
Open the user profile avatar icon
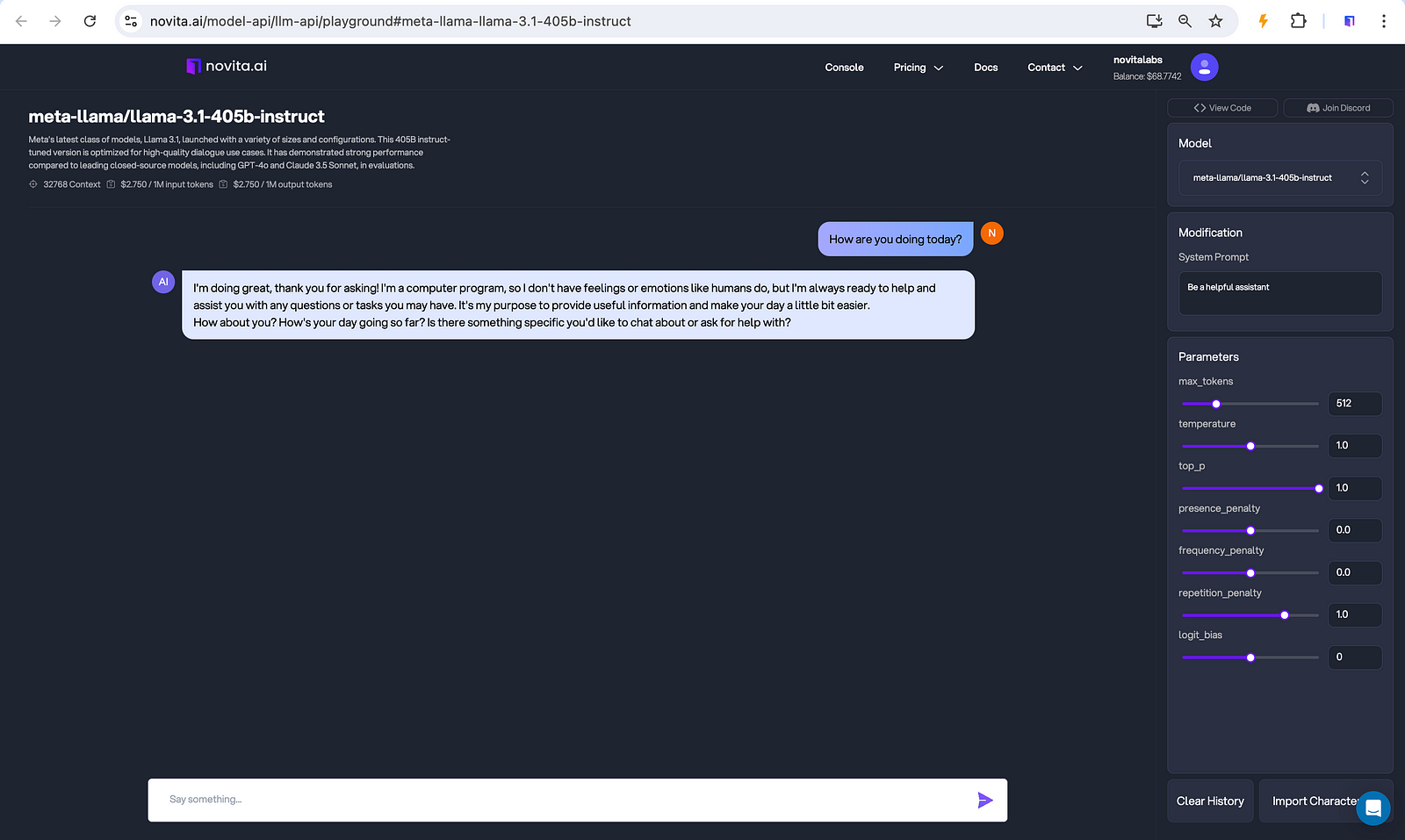coord(1204,67)
